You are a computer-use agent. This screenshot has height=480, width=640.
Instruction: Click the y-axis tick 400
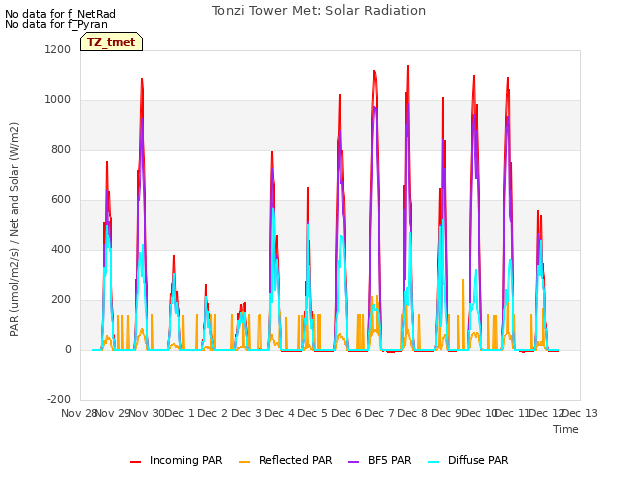[61, 249]
